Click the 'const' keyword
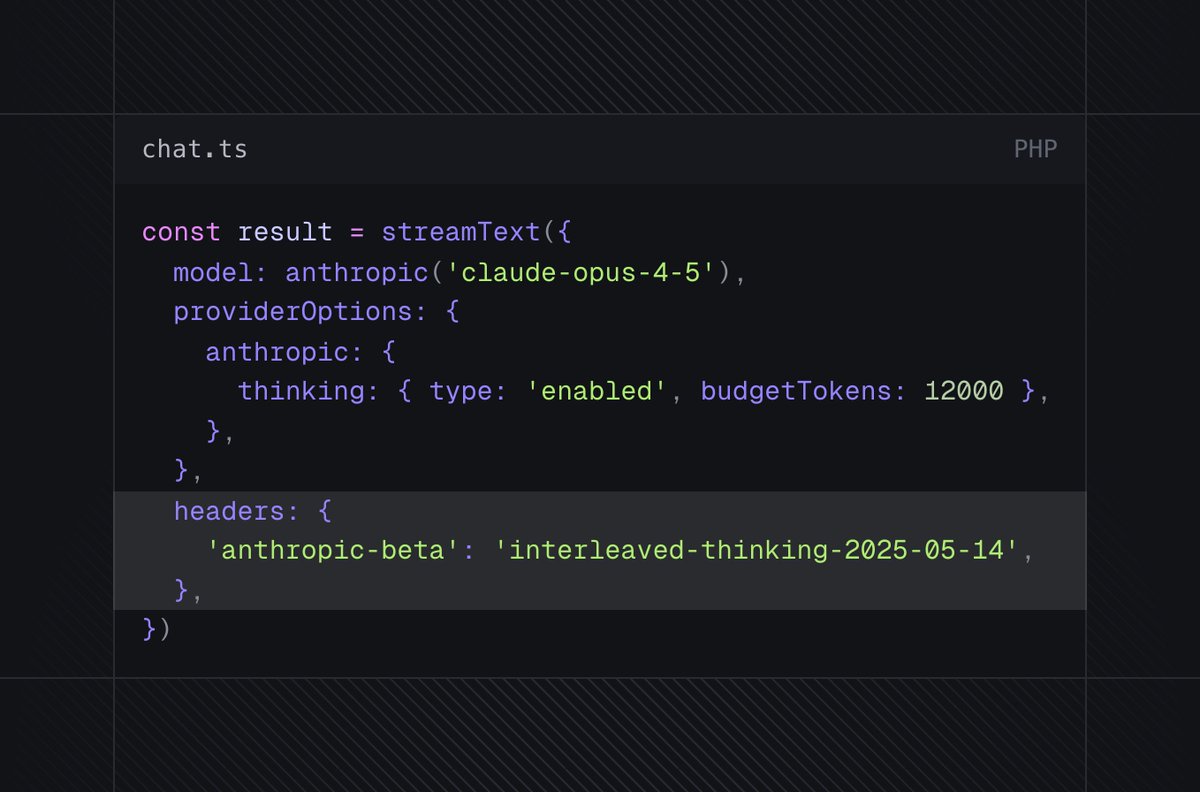This screenshot has height=792, width=1200. click(182, 232)
